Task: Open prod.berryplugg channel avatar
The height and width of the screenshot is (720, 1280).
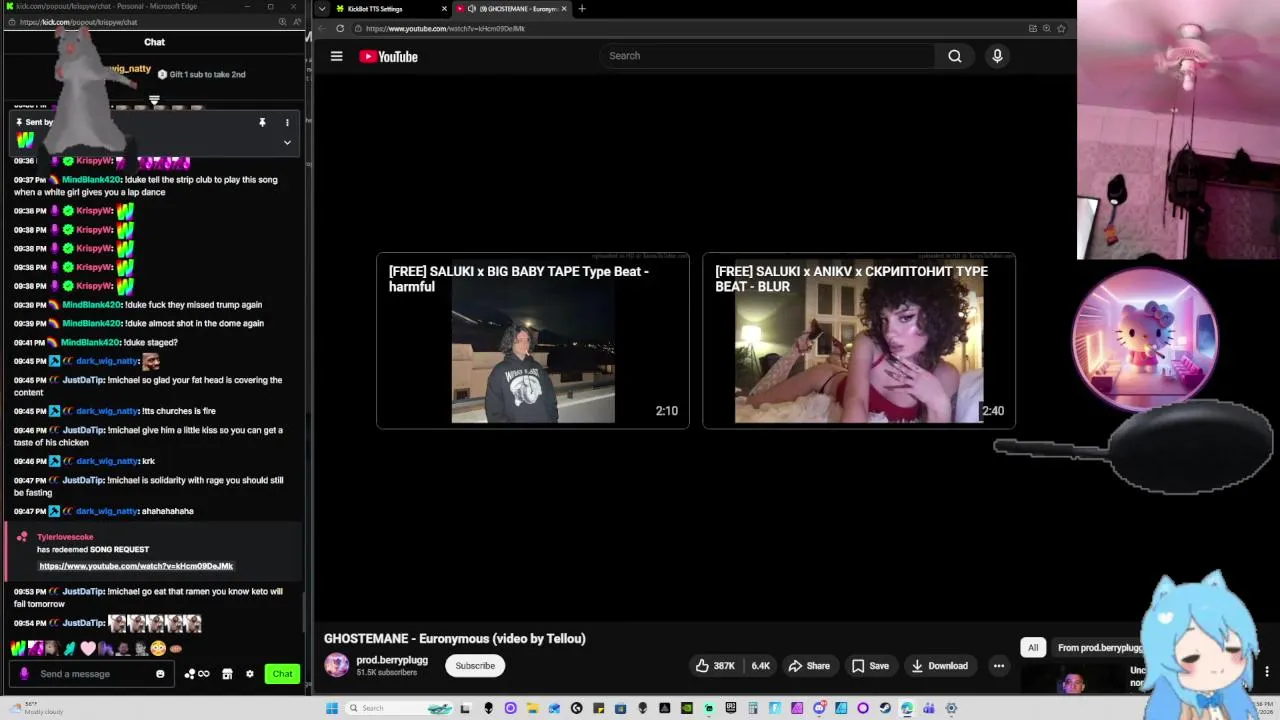Action: pos(337,665)
